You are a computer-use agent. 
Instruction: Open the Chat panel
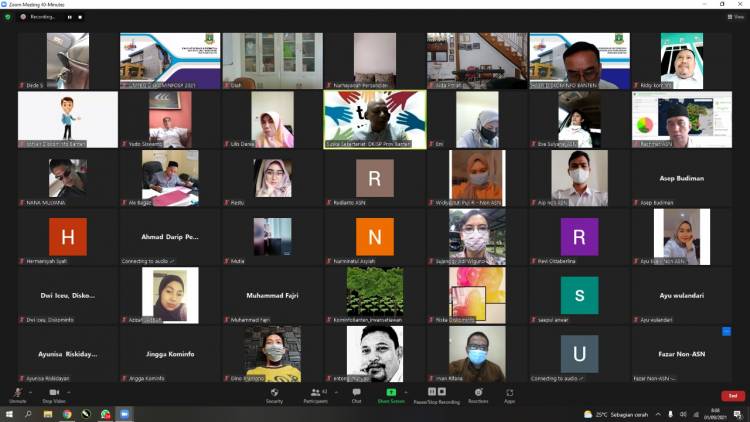point(356,392)
